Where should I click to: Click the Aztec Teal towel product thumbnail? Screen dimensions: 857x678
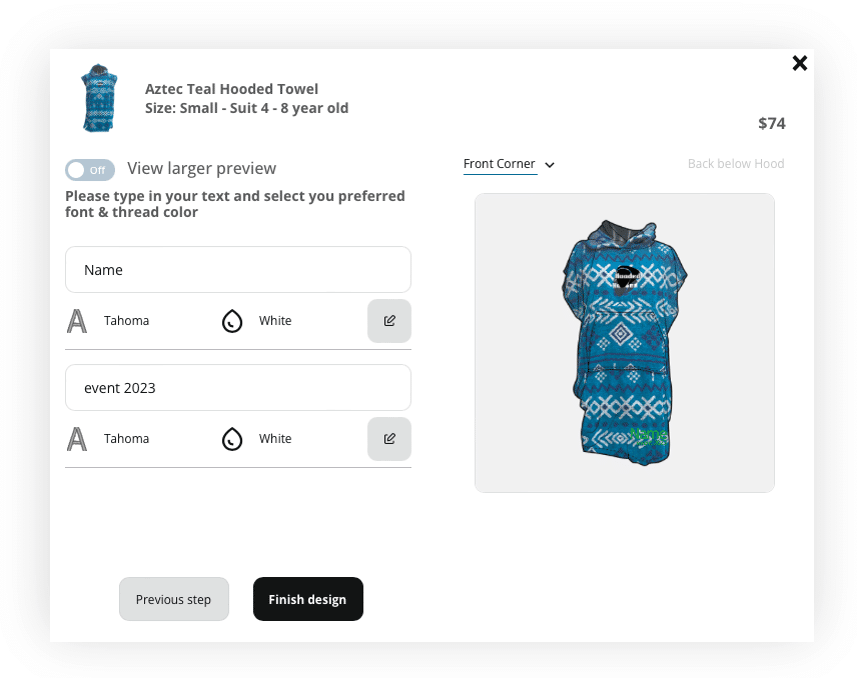pos(99,98)
